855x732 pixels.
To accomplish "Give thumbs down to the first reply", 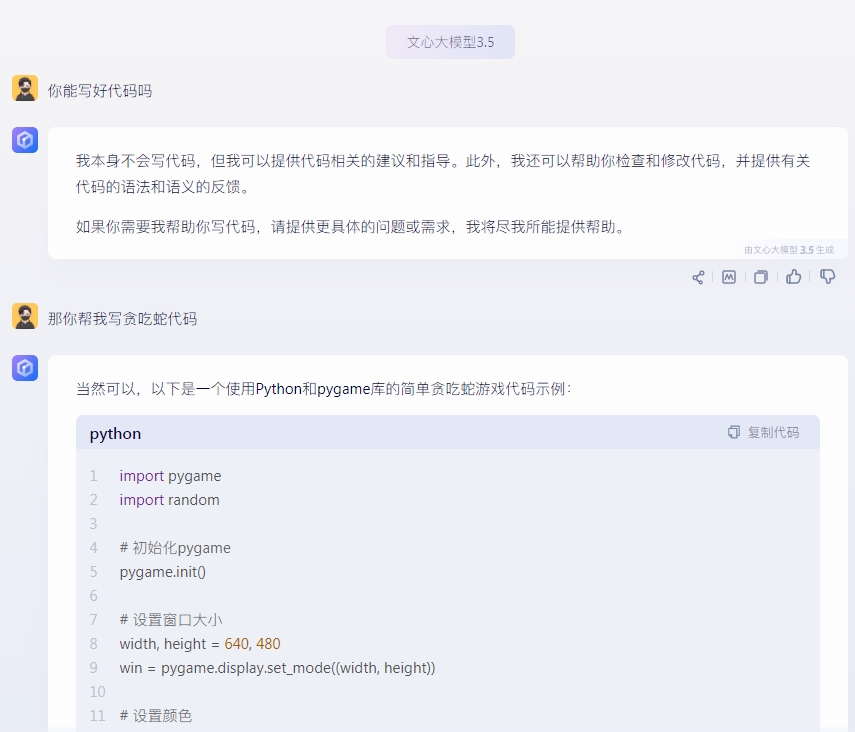I will point(827,277).
